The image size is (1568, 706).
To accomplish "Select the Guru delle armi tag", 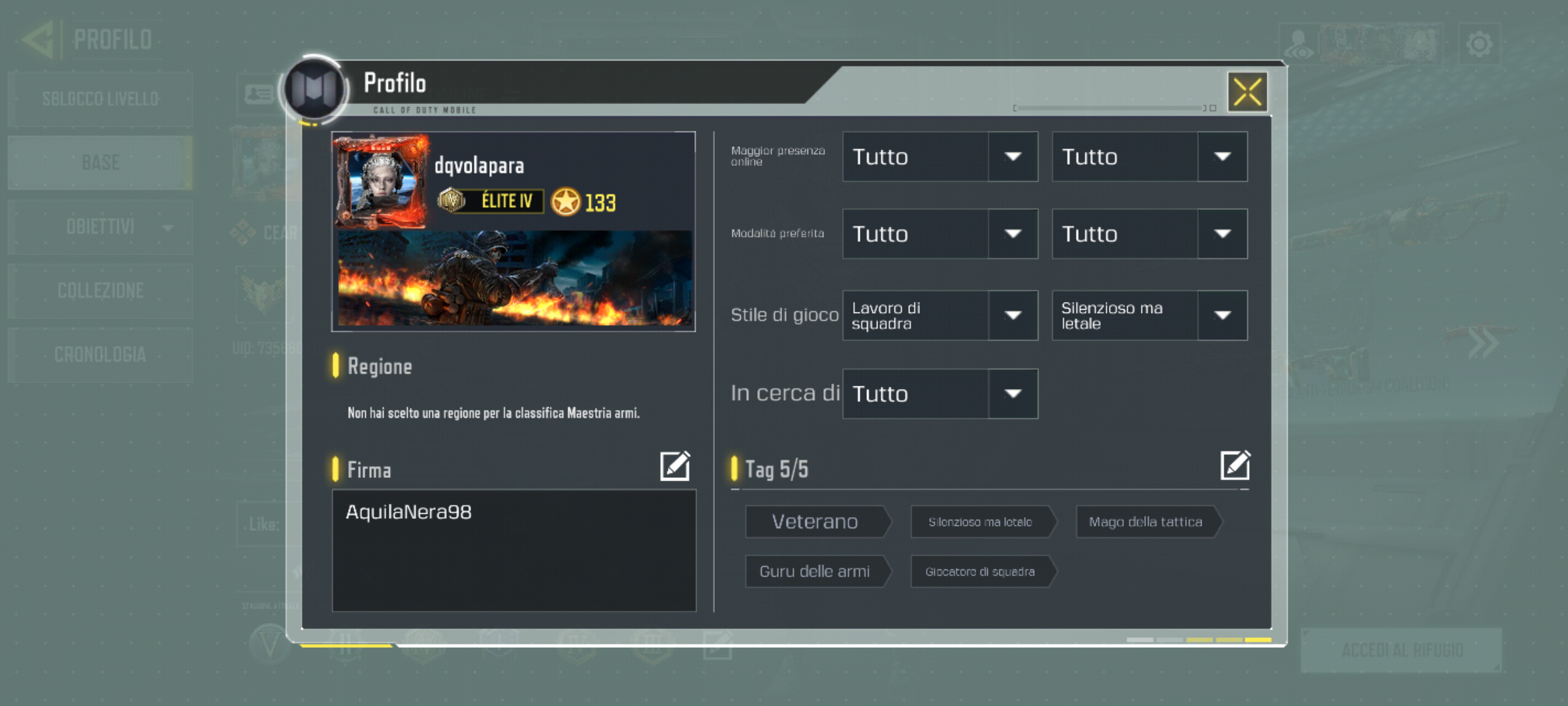I will pyautogui.click(x=818, y=571).
